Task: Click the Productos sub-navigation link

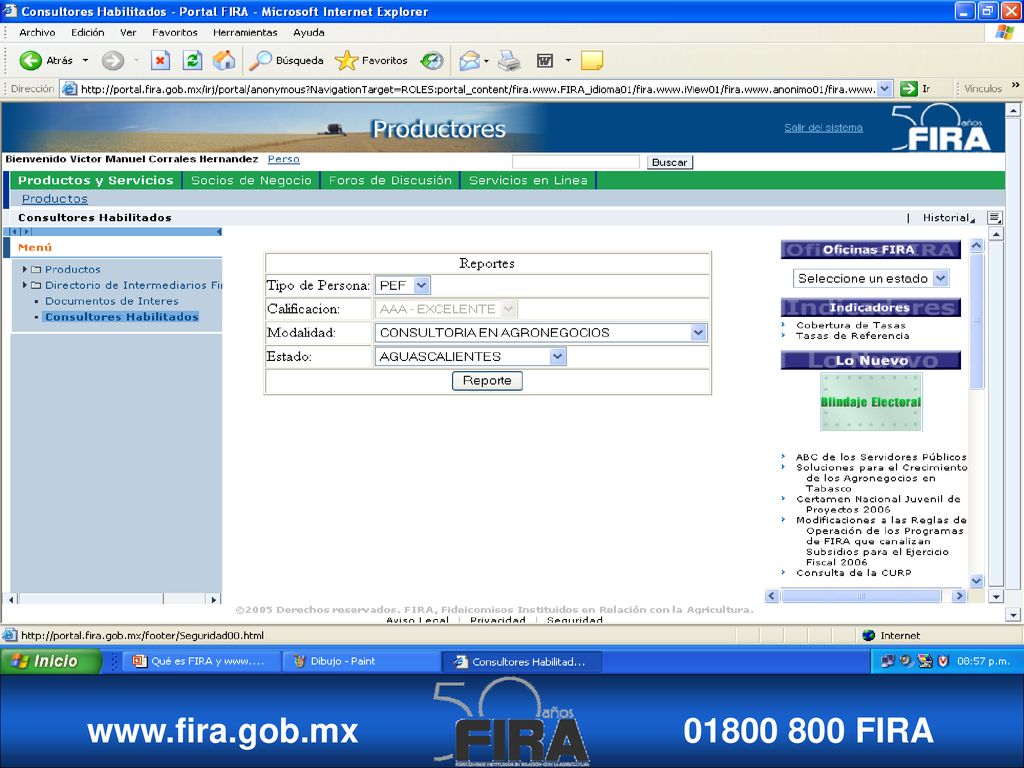Action: 54,199
